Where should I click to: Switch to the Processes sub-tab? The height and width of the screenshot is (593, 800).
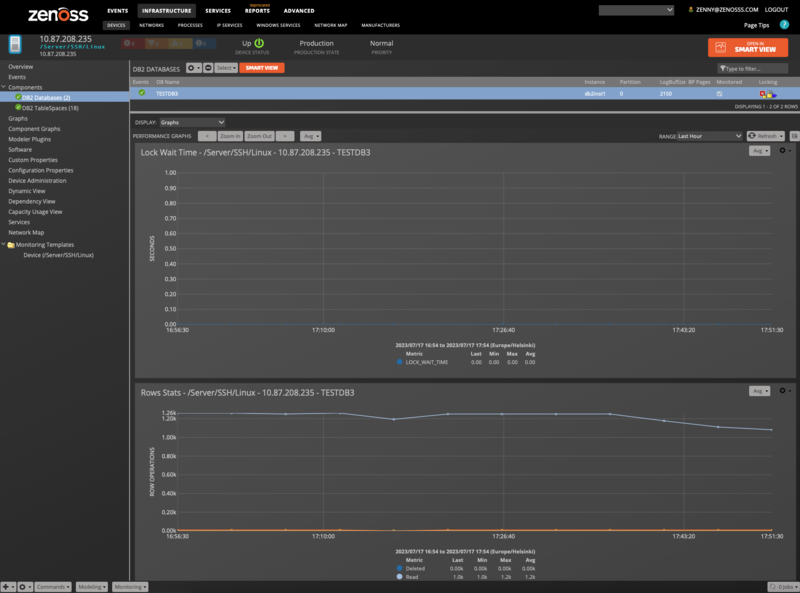point(190,25)
